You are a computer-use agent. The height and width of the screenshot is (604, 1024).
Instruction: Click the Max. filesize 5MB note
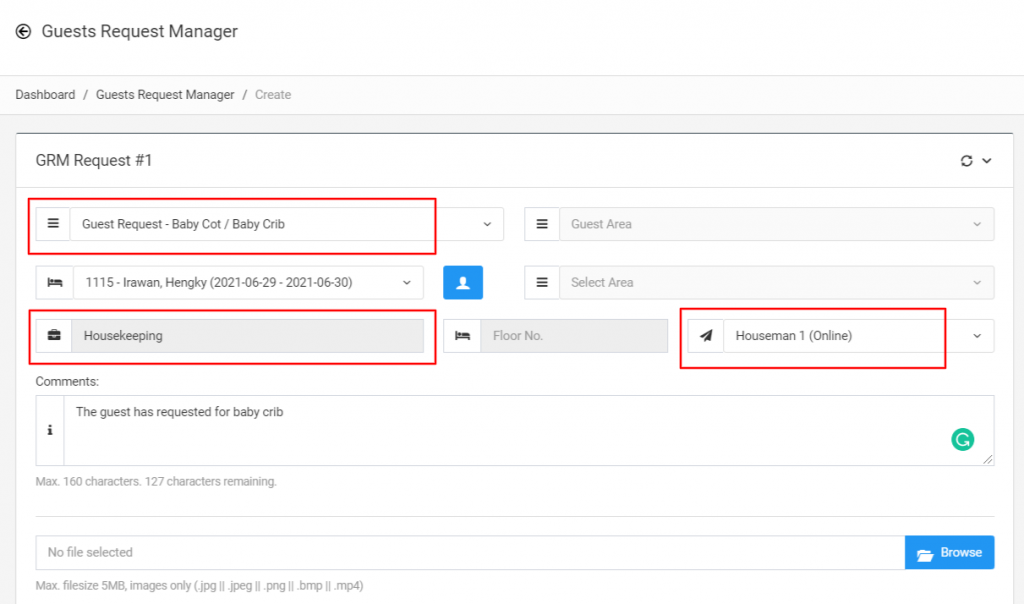tap(199, 586)
